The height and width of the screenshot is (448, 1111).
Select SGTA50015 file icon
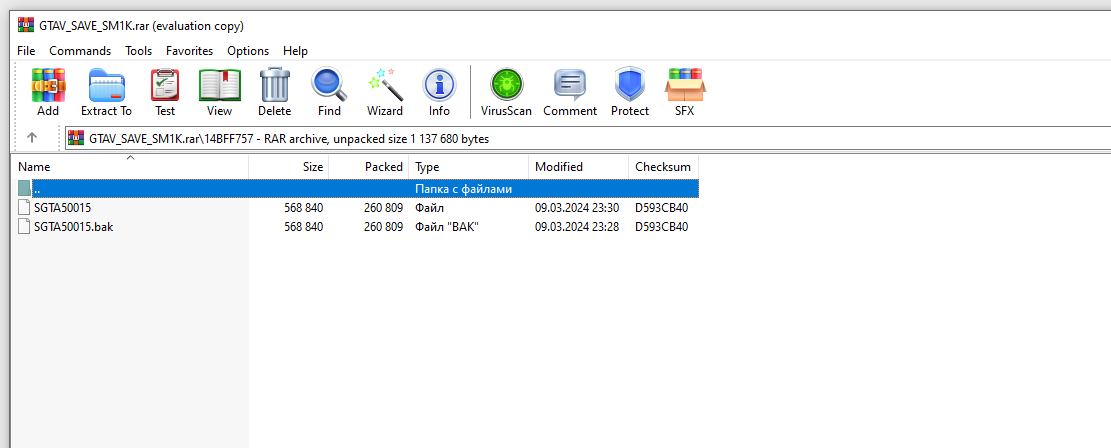(25, 208)
